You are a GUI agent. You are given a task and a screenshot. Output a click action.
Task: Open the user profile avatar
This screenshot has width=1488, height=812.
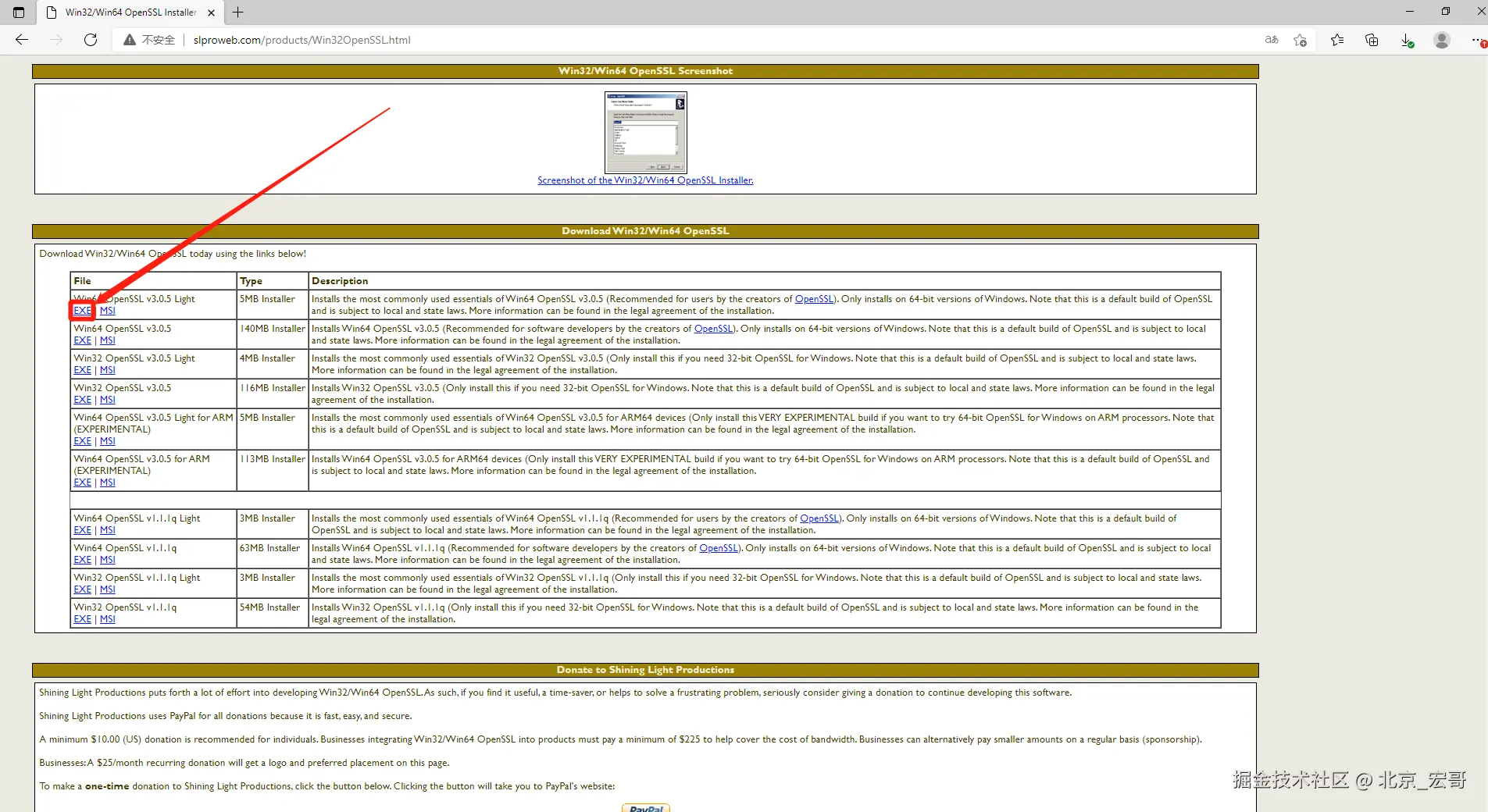coord(1442,40)
